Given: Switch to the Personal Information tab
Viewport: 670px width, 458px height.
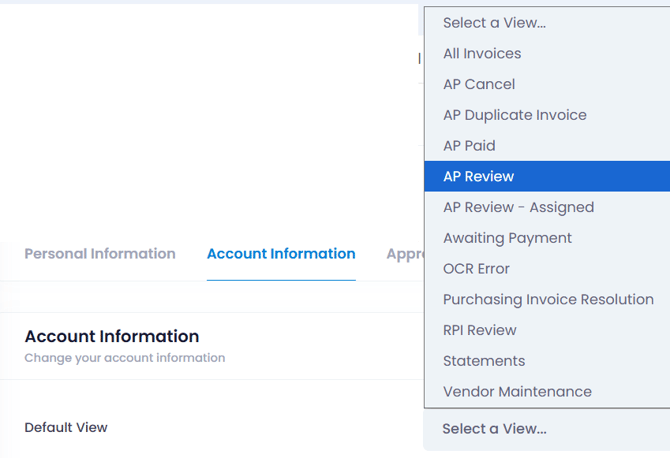Looking at the screenshot, I should (x=100, y=254).
